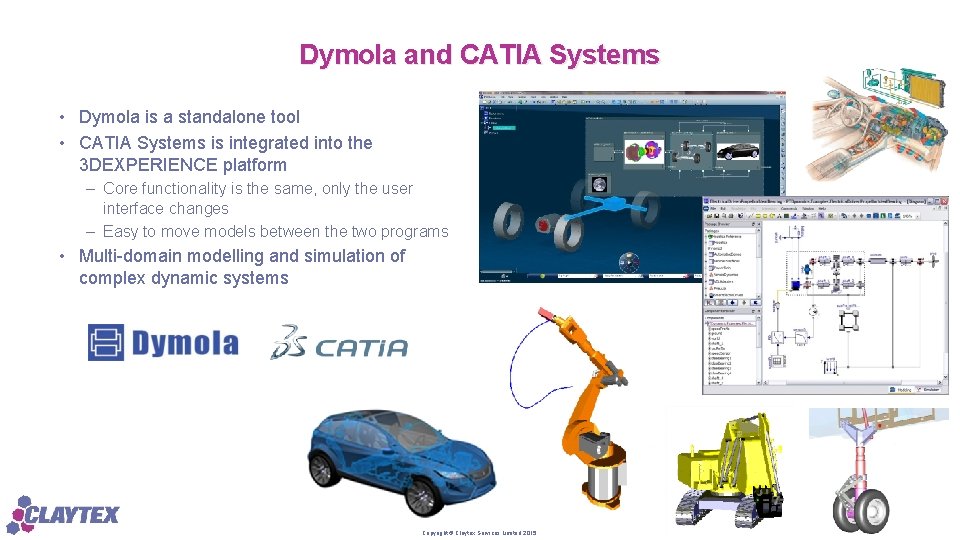The image size is (960, 540).
Task: Click the earth globe block in CATIA window
Action: pyautogui.click(x=599, y=184)
